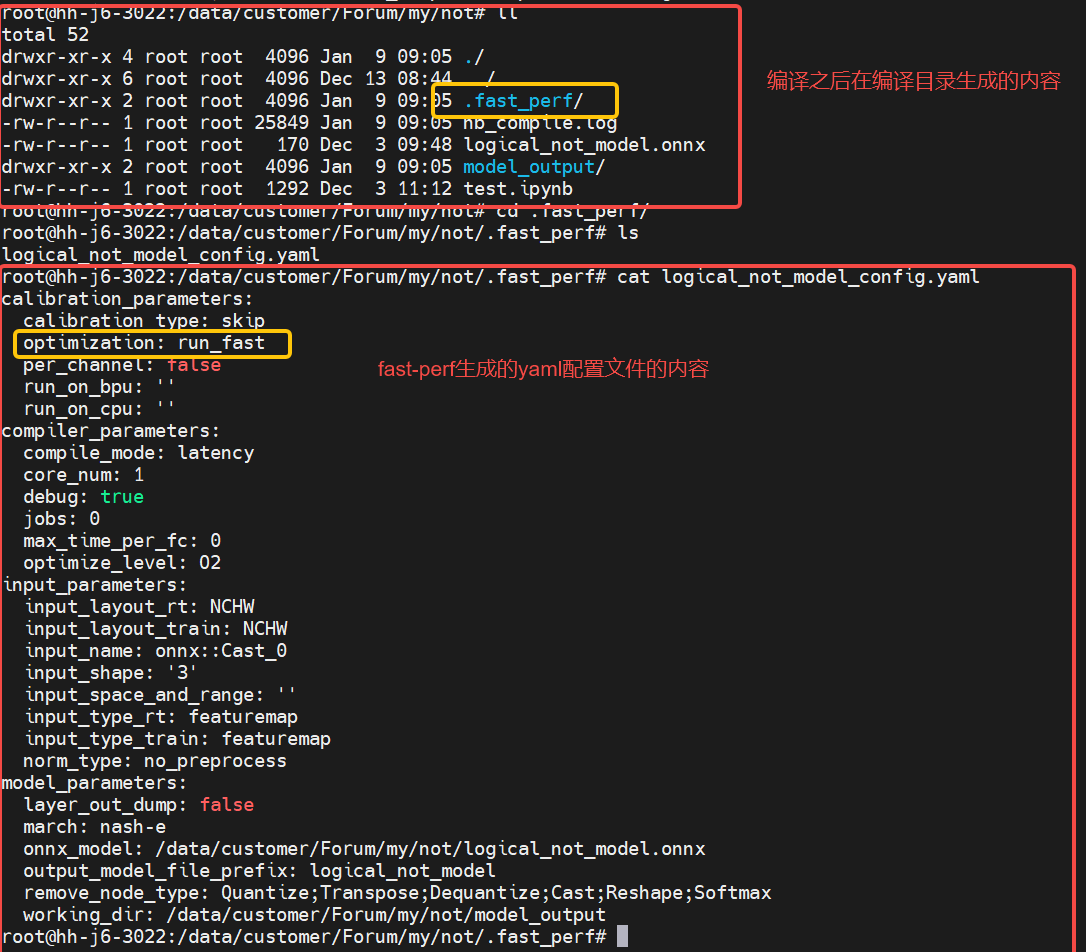Click the terminal cursor at the last prompt
The image size is (1086, 952).
coord(622,937)
